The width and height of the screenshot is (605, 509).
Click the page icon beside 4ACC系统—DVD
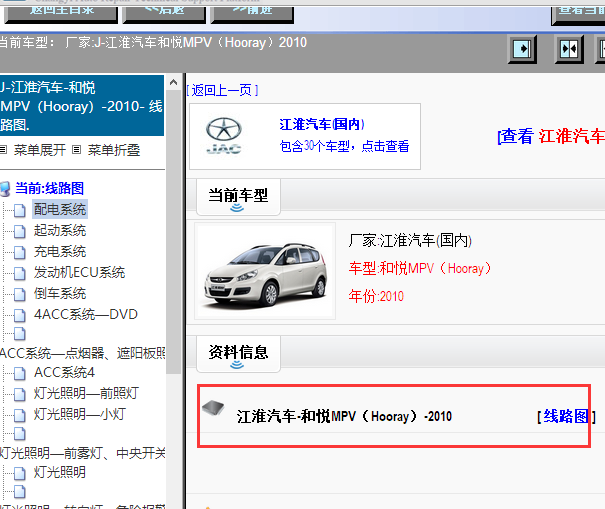(20, 315)
